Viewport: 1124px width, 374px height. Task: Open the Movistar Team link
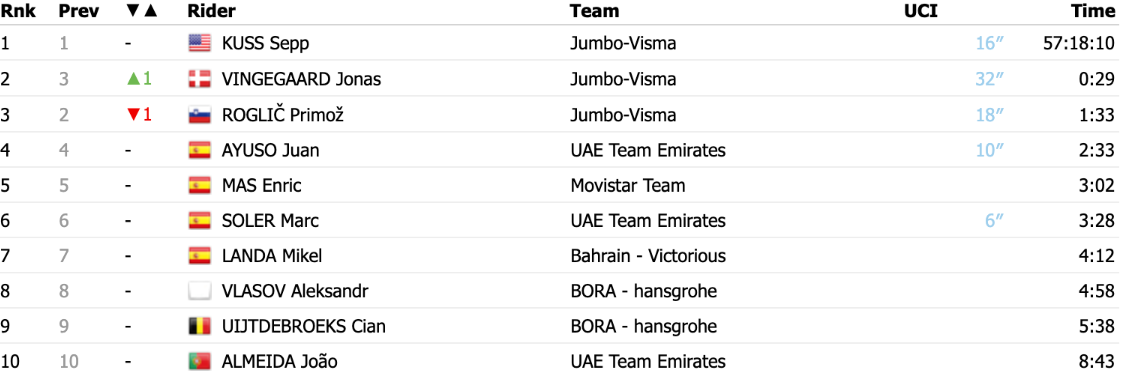pos(628,186)
